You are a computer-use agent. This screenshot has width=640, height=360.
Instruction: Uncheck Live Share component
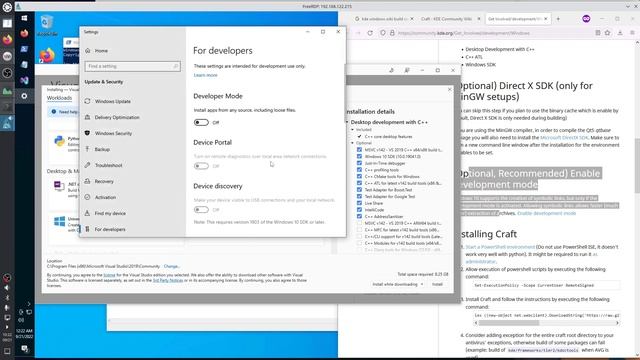pyautogui.click(x=359, y=203)
